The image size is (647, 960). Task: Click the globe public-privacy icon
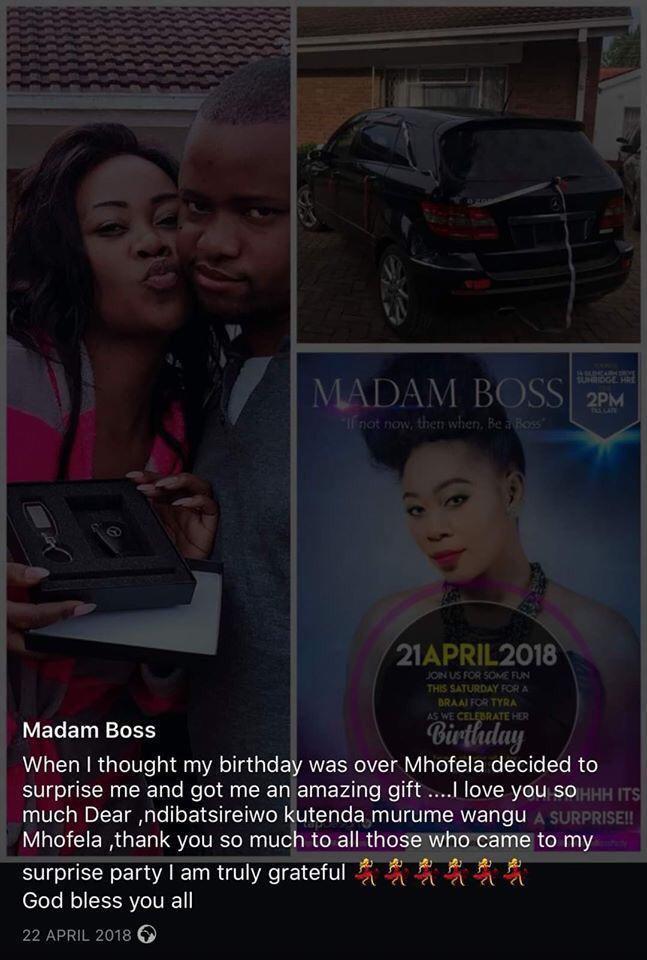147,934
